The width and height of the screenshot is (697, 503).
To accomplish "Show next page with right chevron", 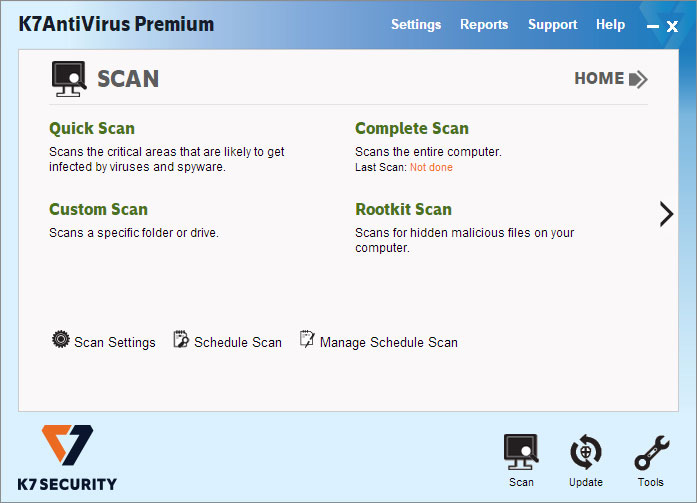I will [x=666, y=214].
